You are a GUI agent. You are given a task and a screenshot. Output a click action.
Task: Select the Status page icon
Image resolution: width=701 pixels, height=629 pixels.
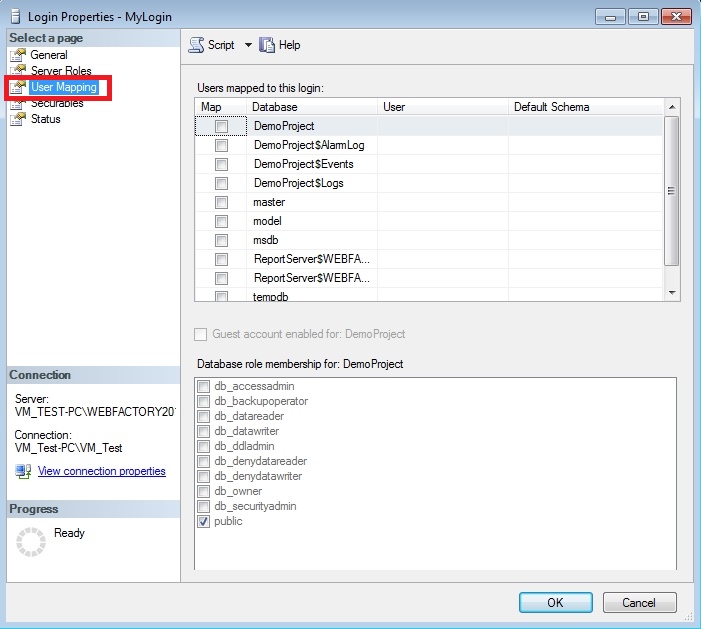click(18, 119)
